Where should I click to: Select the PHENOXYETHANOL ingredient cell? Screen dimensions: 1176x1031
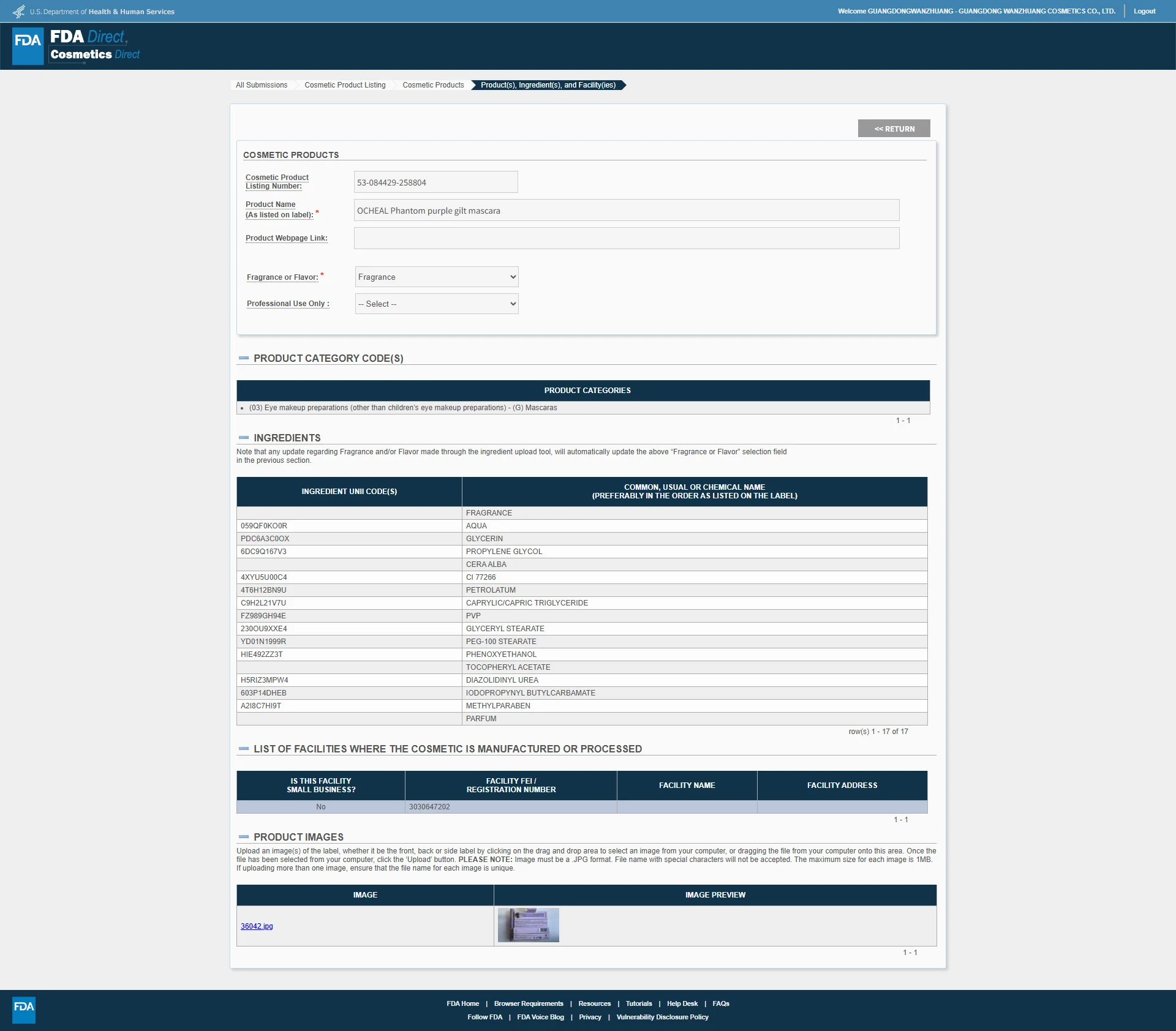[695, 654]
